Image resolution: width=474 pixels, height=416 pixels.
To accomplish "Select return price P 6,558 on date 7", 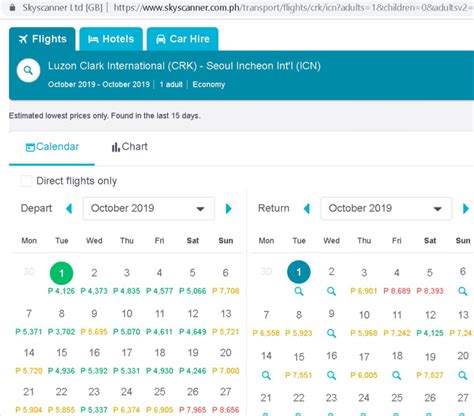I will [266, 333].
